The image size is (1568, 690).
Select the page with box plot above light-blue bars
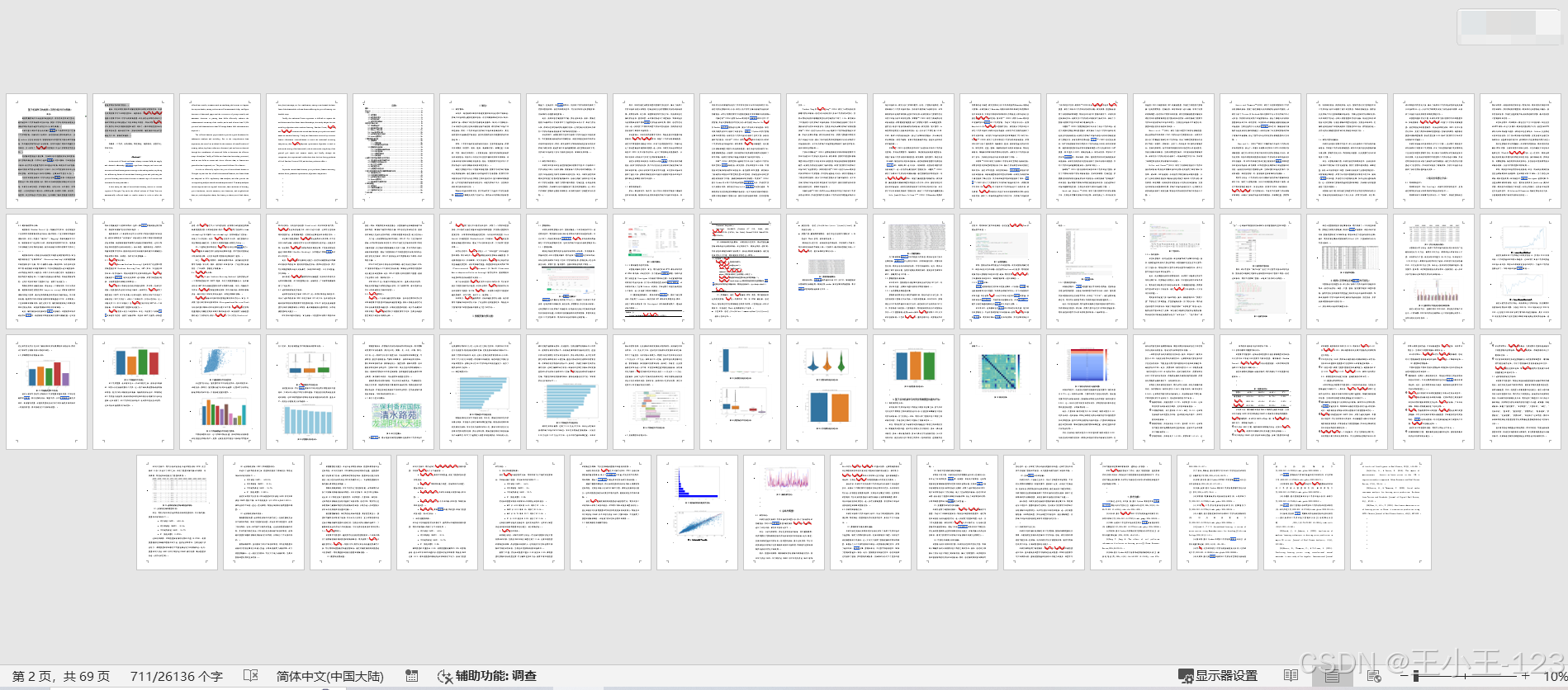306,391
